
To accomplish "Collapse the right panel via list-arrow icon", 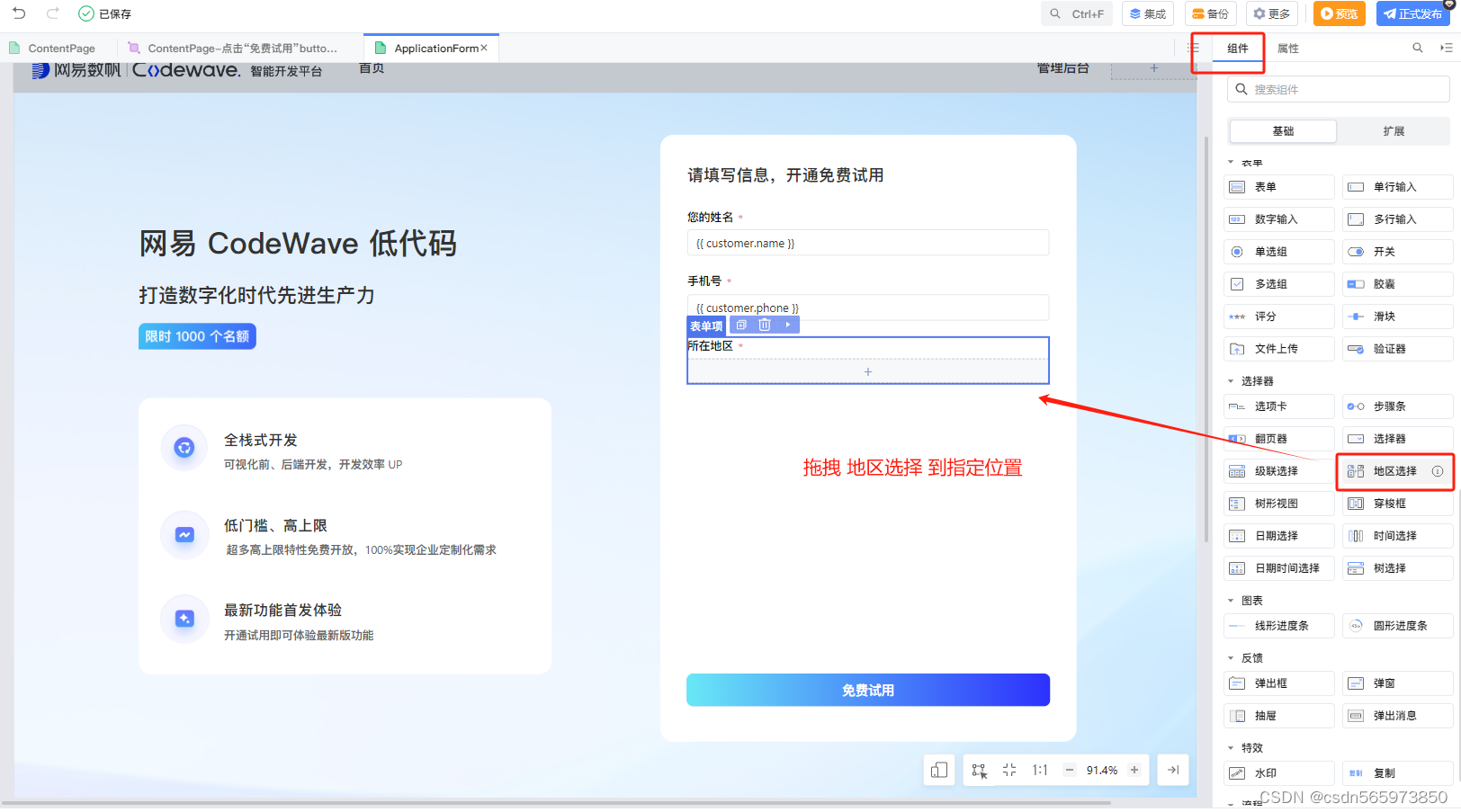I will click(x=1447, y=48).
